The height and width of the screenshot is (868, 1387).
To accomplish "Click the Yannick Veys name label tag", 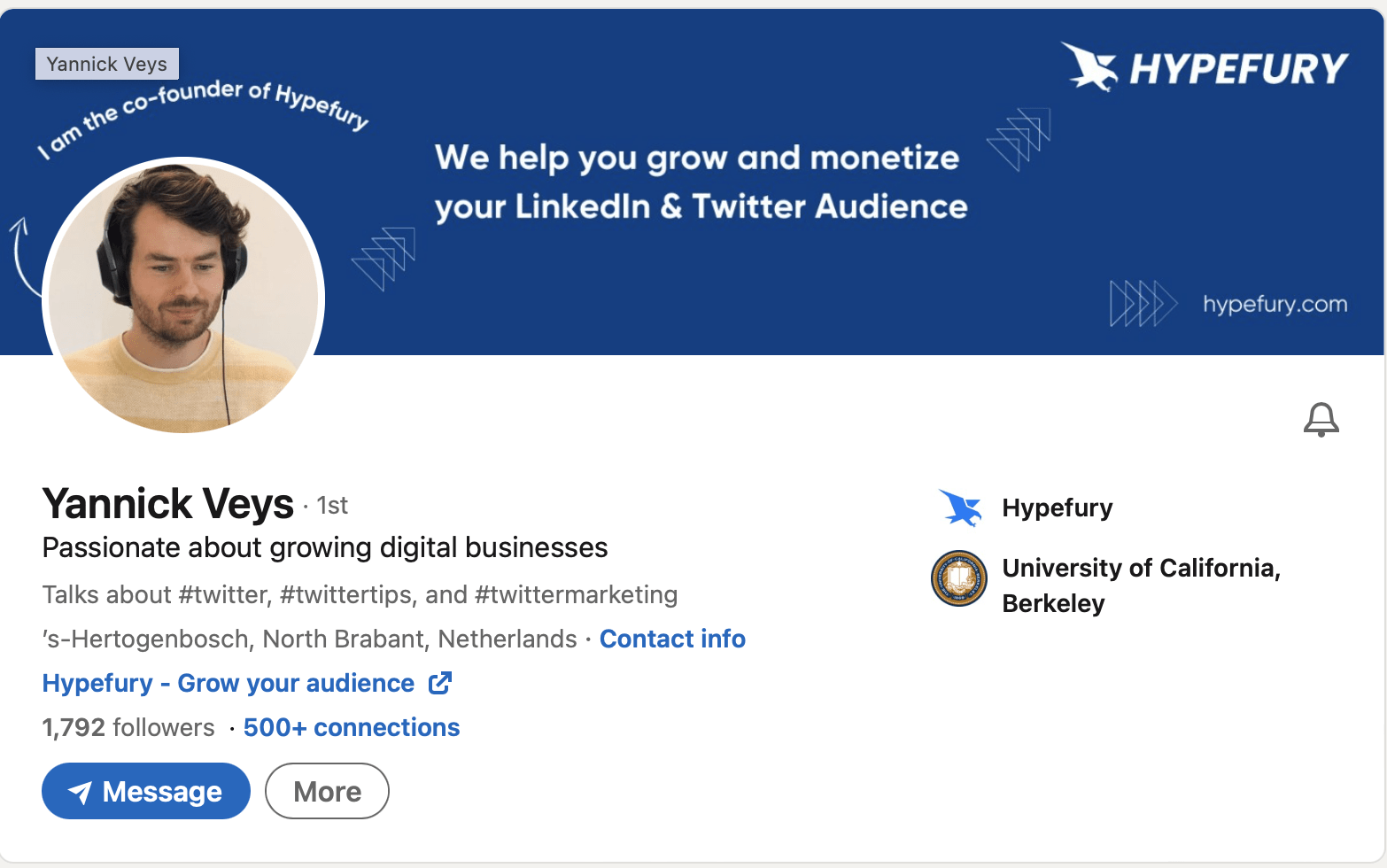I will 106,63.
